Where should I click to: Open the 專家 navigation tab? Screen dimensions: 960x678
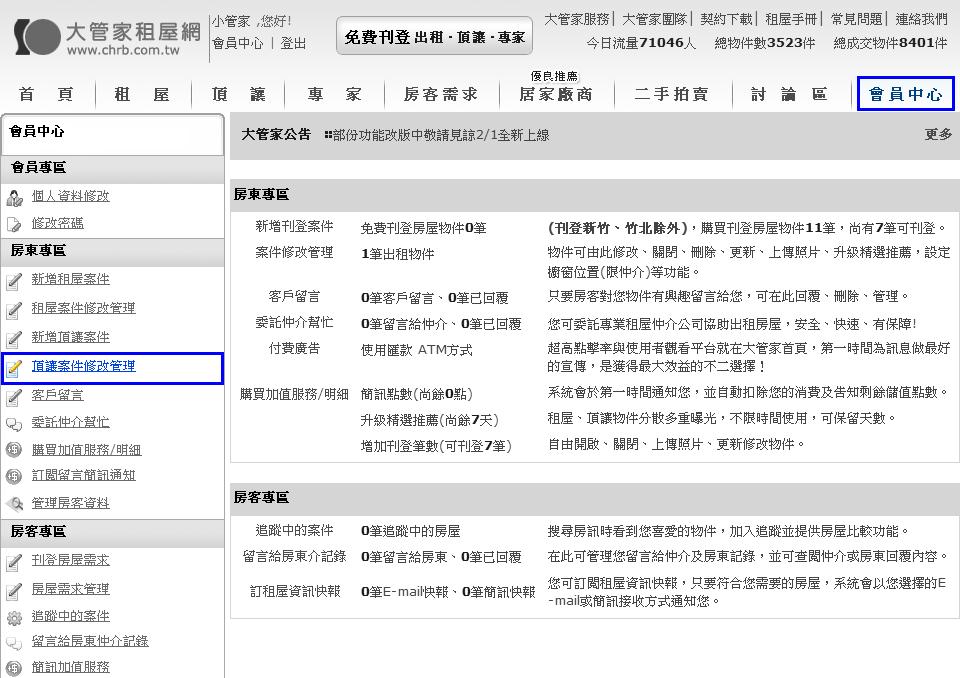click(334, 94)
